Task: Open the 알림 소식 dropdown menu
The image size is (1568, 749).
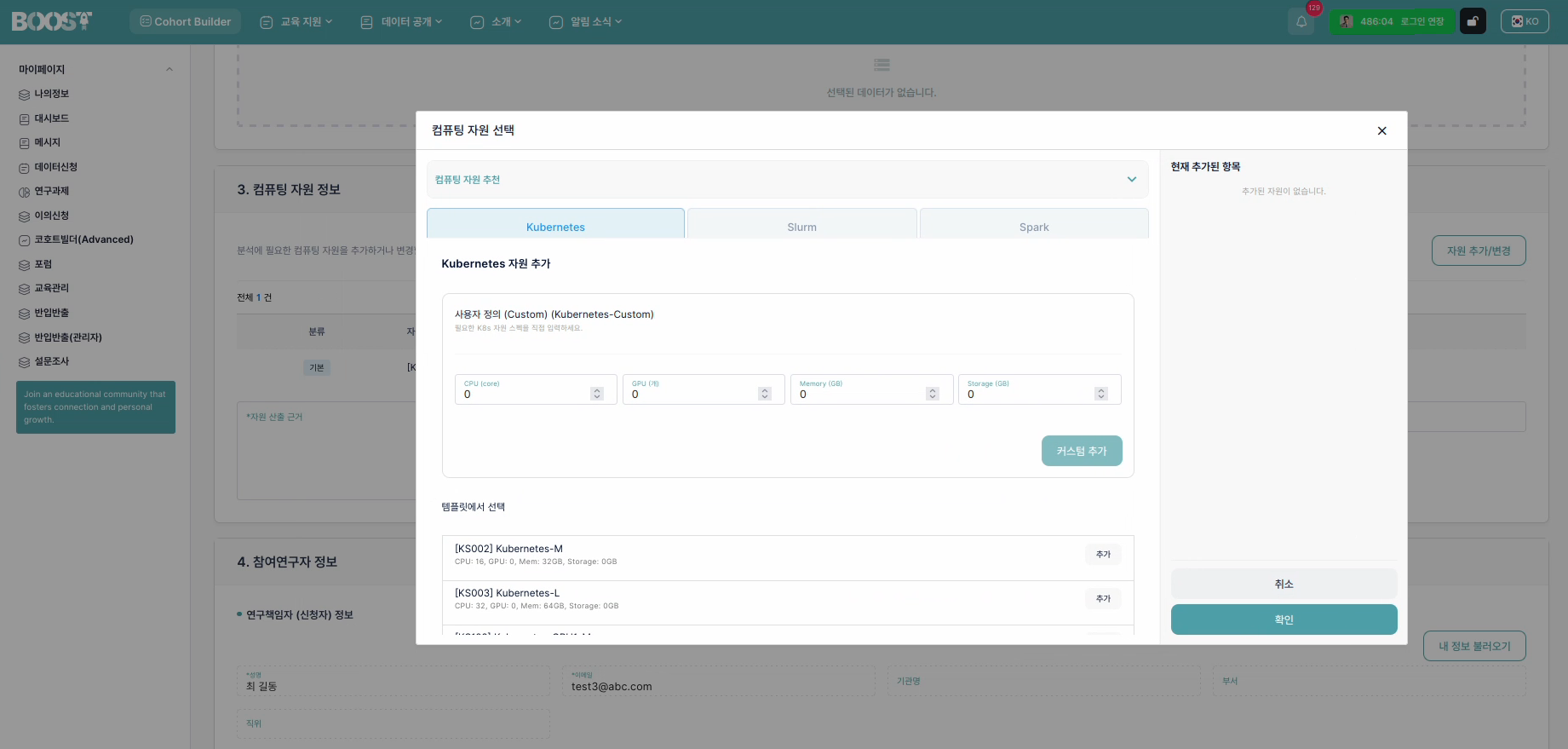Action: pos(586,21)
